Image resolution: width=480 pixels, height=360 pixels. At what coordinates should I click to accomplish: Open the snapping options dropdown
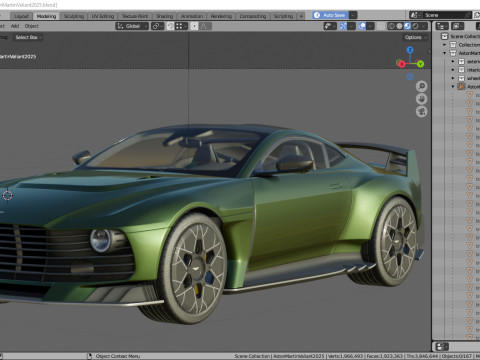coord(181,26)
